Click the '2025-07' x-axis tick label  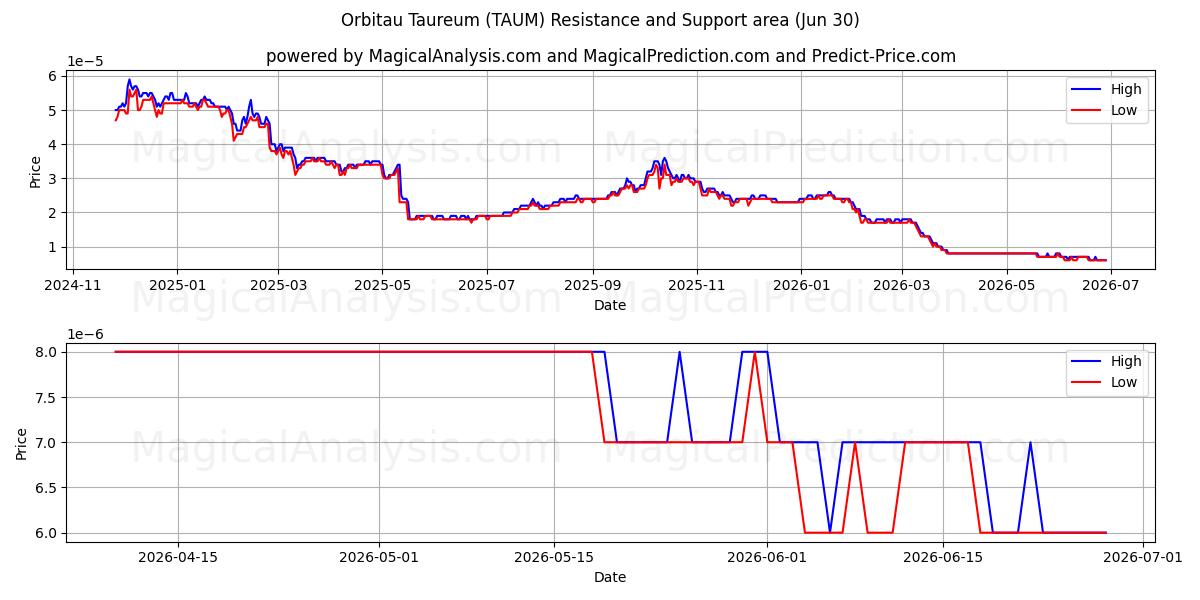(487, 286)
